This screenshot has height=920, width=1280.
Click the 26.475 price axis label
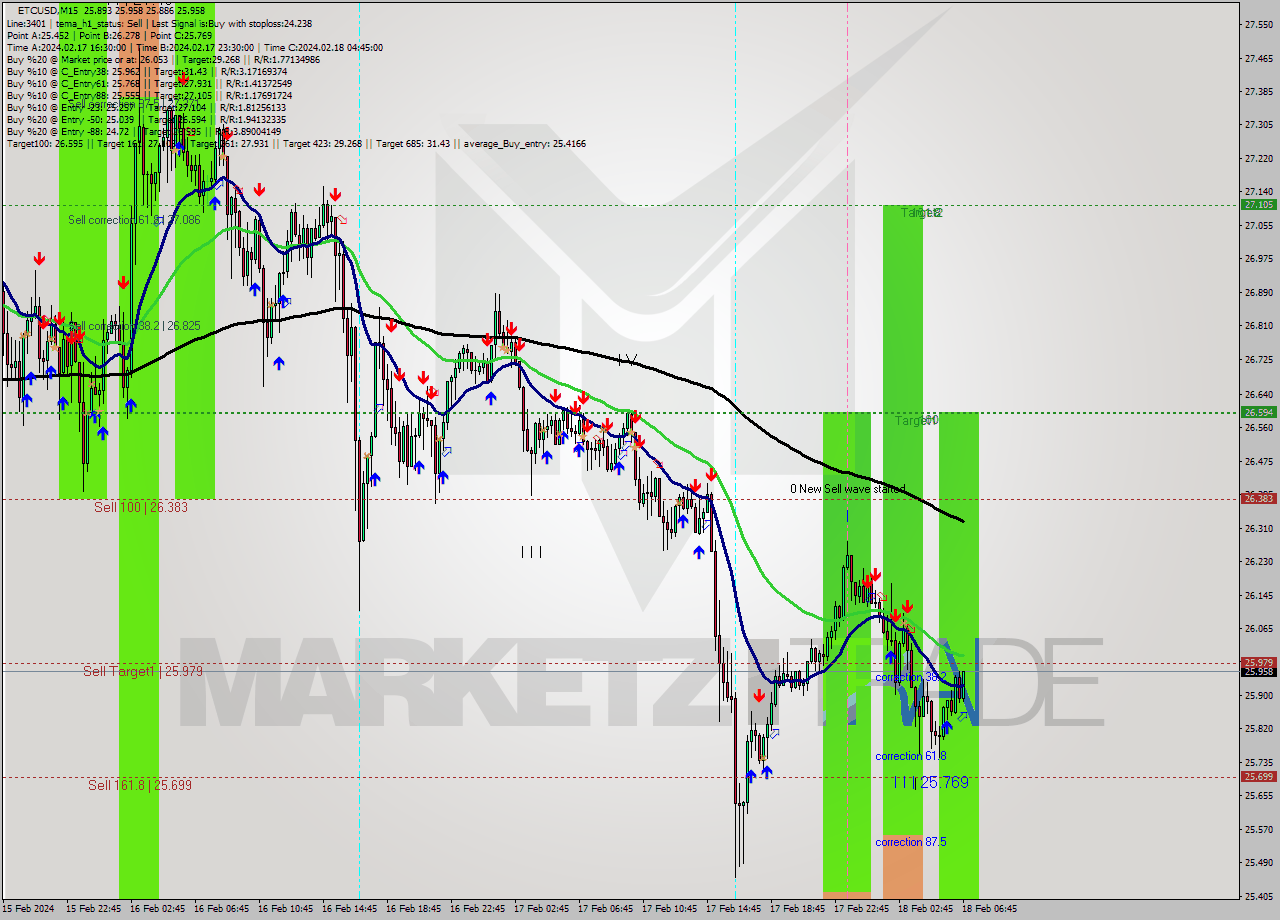click(1258, 461)
